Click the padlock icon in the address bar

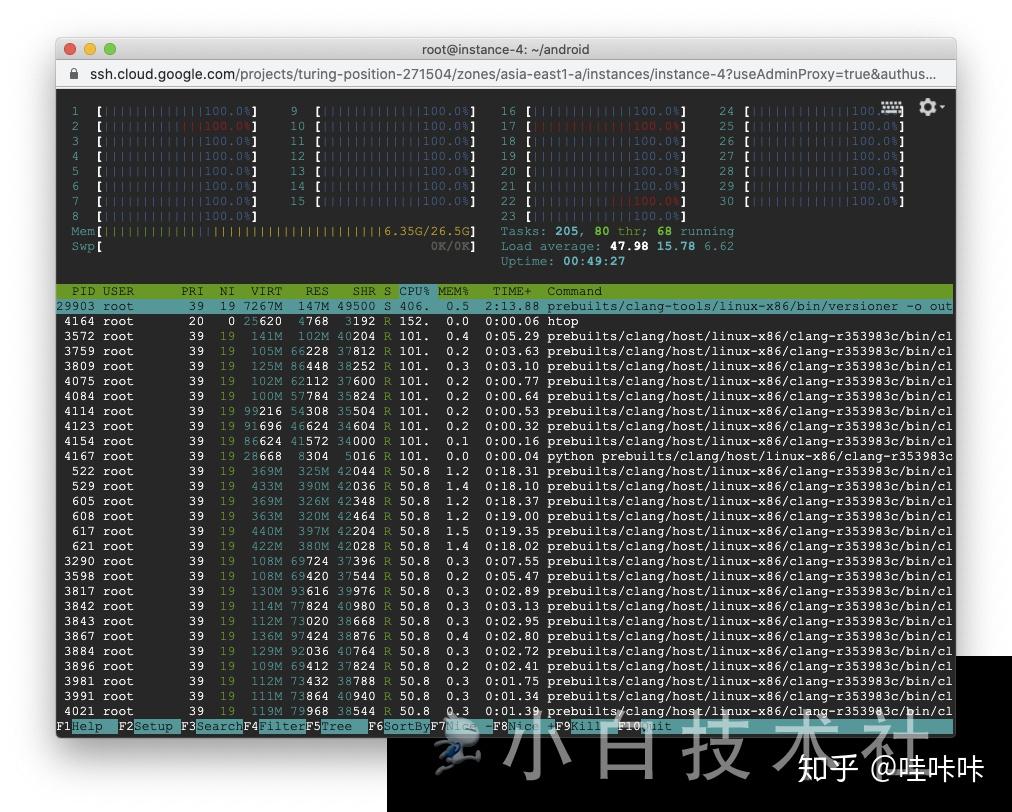(74, 74)
